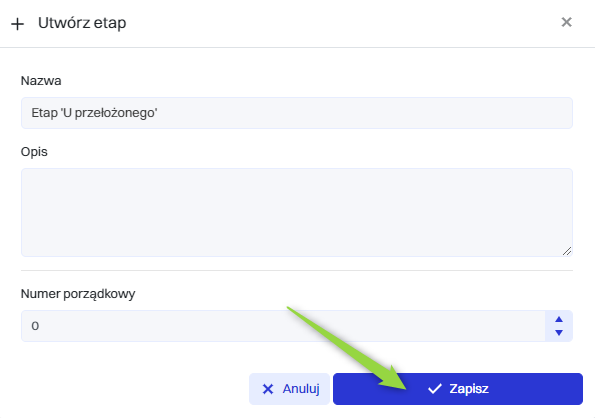Image resolution: width=595 pixels, height=418 pixels.
Task: Click the X icon inside Anuluj button
Action: 268,389
